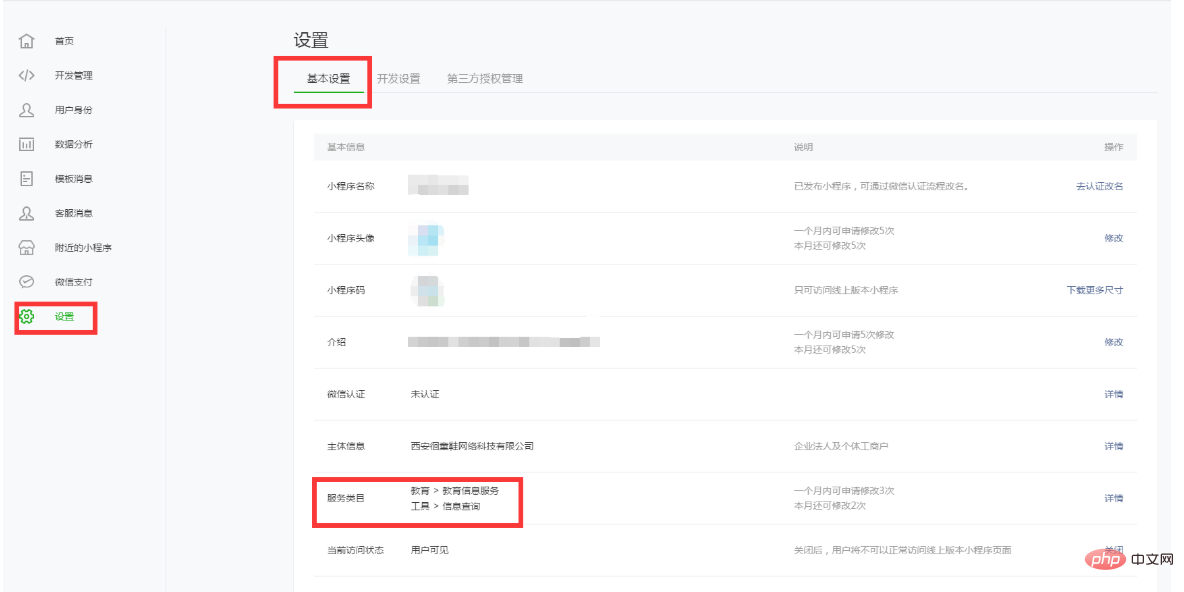Click 关闭 link for 当前访问状态

click(x=1114, y=550)
